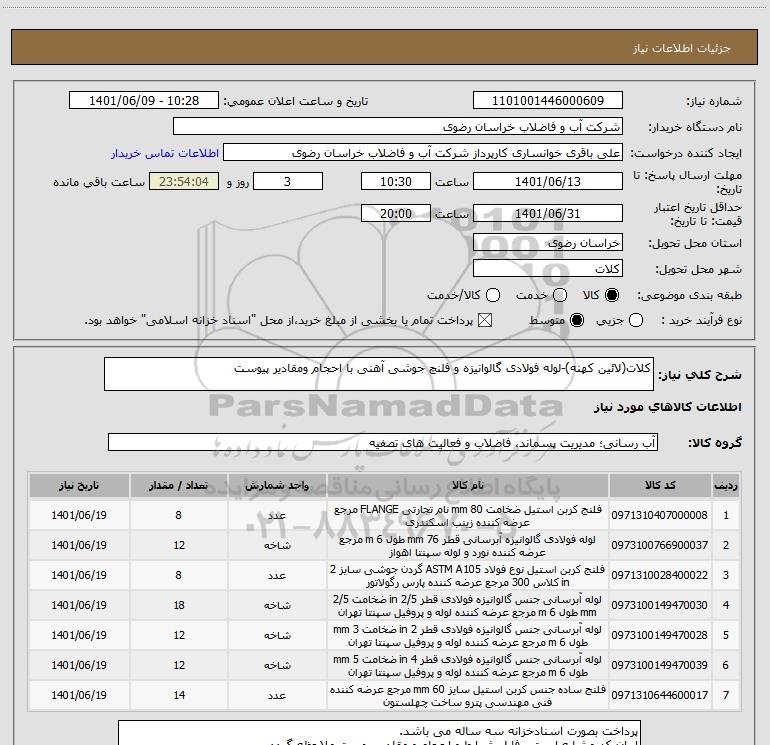Click the general need description text box
This screenshot has height=745, width=770.
[x=379, y=374]
